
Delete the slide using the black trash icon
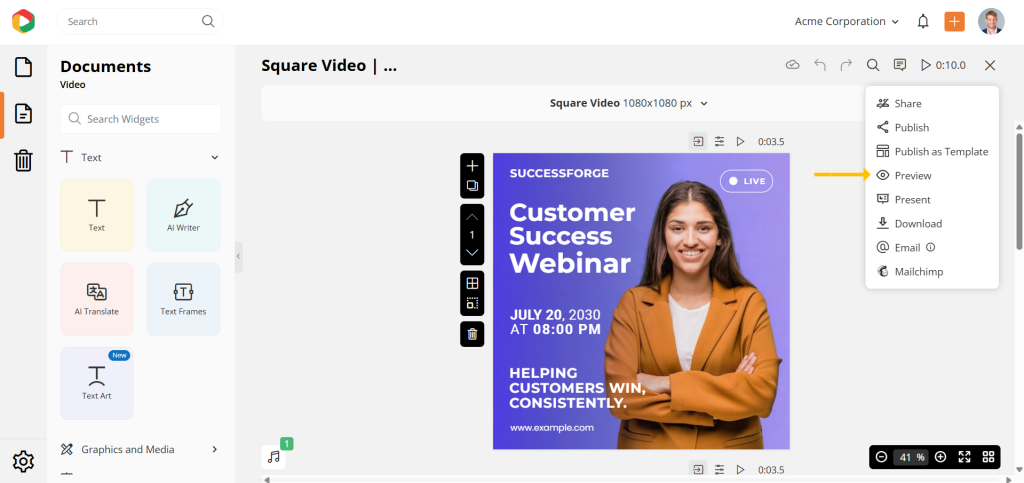tap(472, 334)
